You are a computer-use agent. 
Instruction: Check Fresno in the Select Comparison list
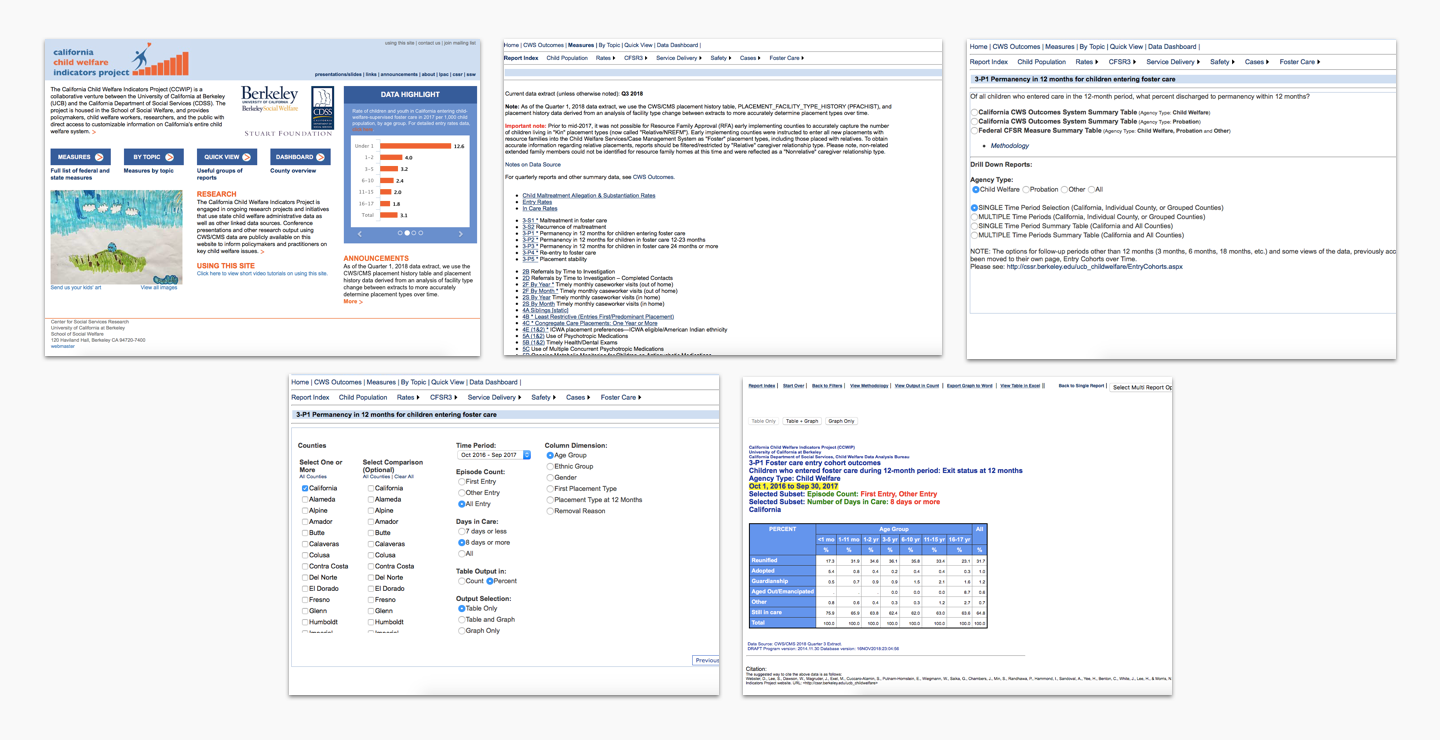point(370,600)
